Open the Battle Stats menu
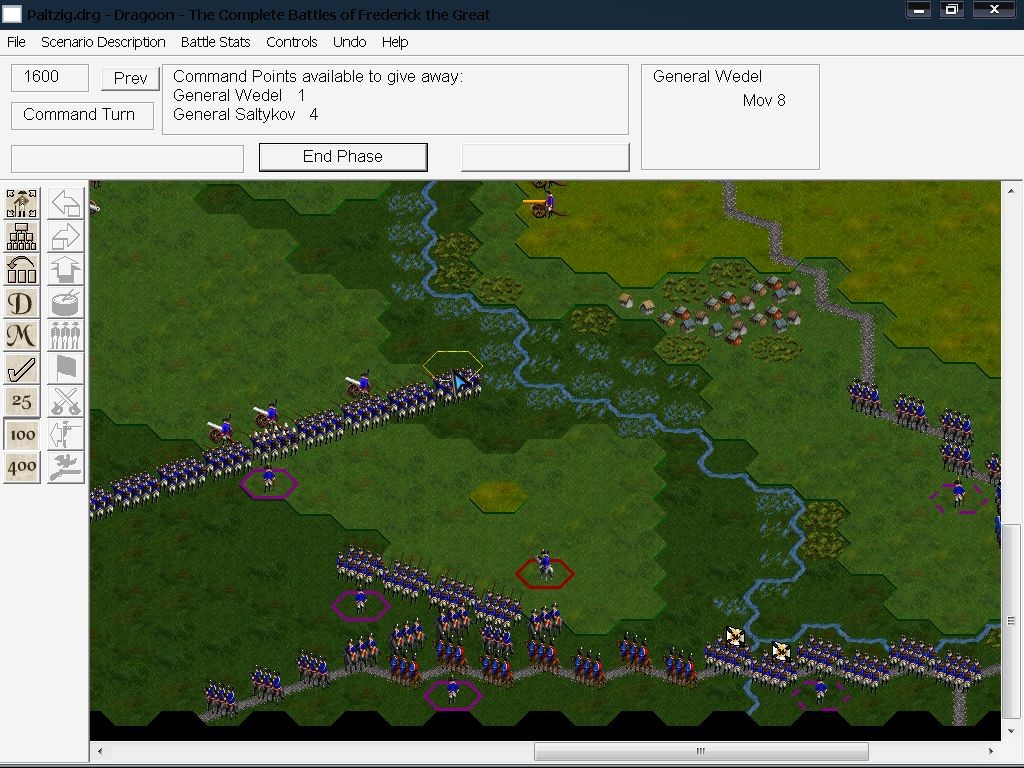1024x768 pixels. pyautogui.click(x=216, y=42)
